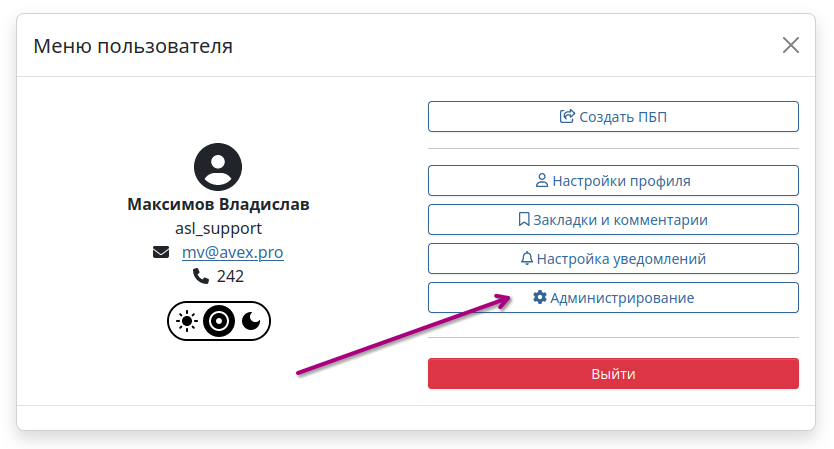Open Настройки профиля
Viewport: 834px width, 449px height.
pos(613,180)
